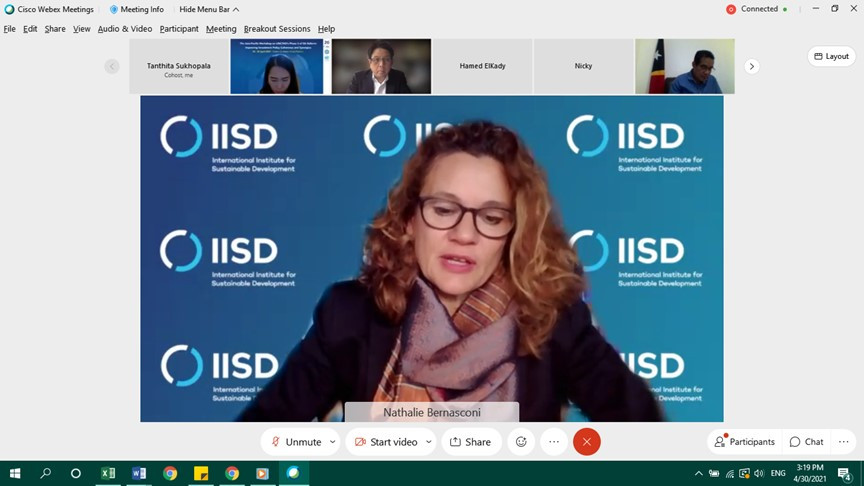Screen dimensions: 864x486
Task: Show hidden system tray icons
Action: [699, 473]
